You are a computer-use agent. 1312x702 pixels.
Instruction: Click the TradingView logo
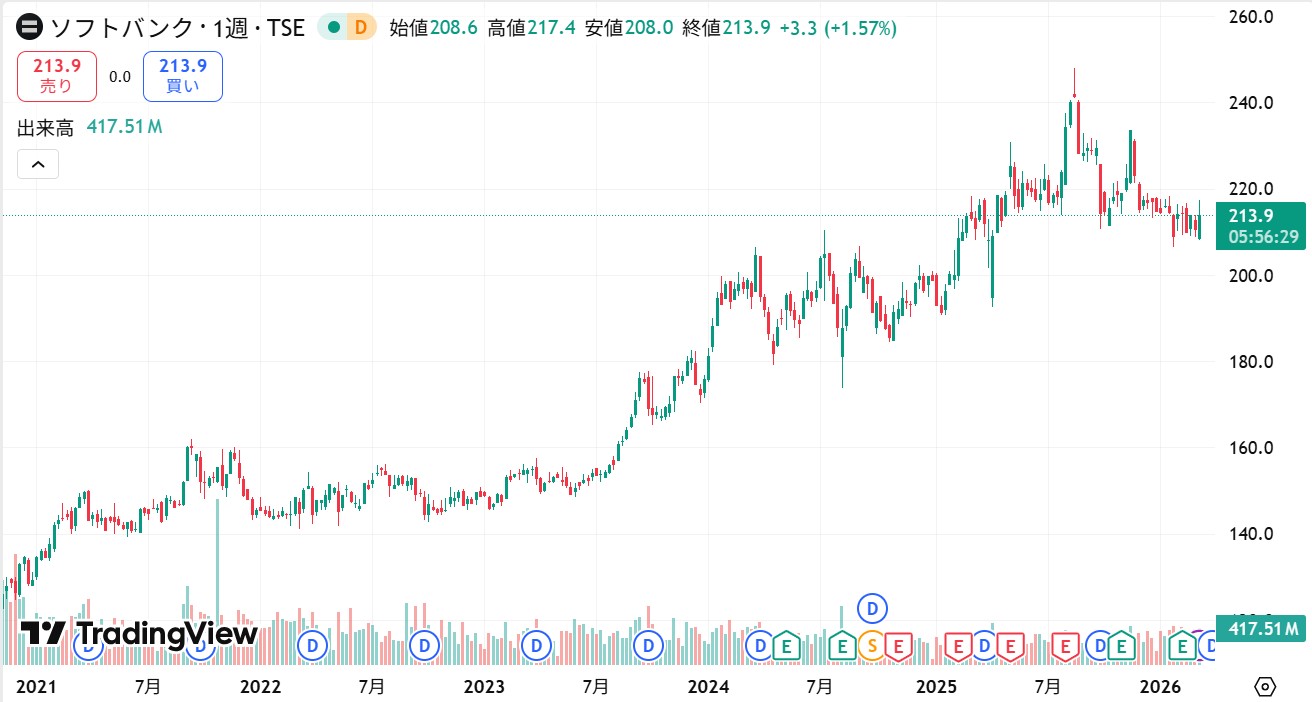coord(140,633)
